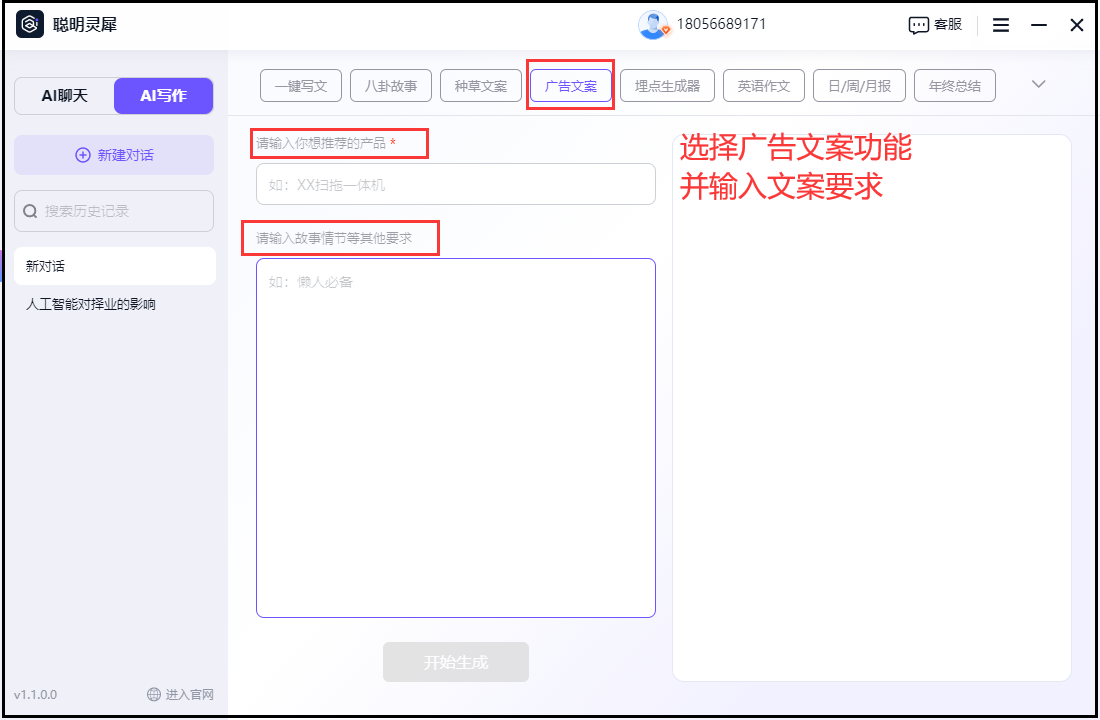Click the 聪明灵犀 app logo

click(x=28, y=24)
